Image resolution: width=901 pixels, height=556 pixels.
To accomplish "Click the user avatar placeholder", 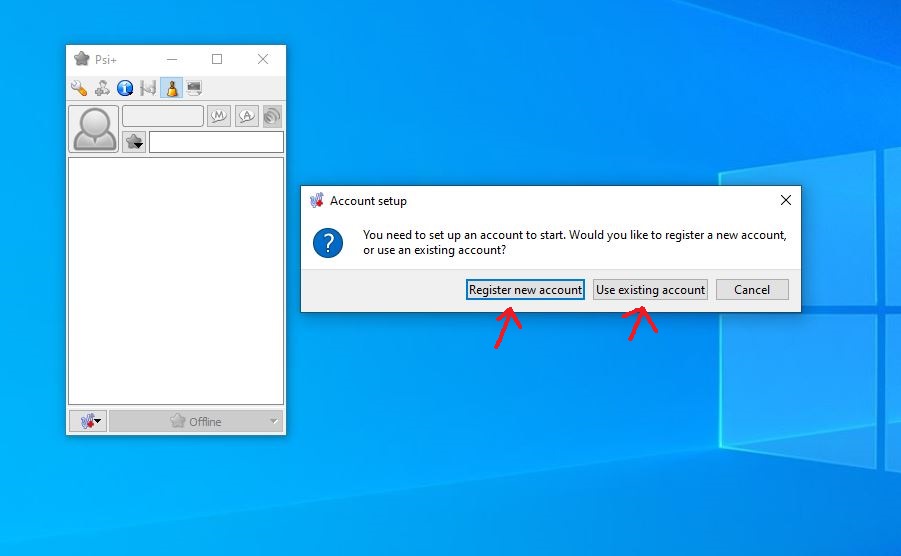I will point(94,129).
